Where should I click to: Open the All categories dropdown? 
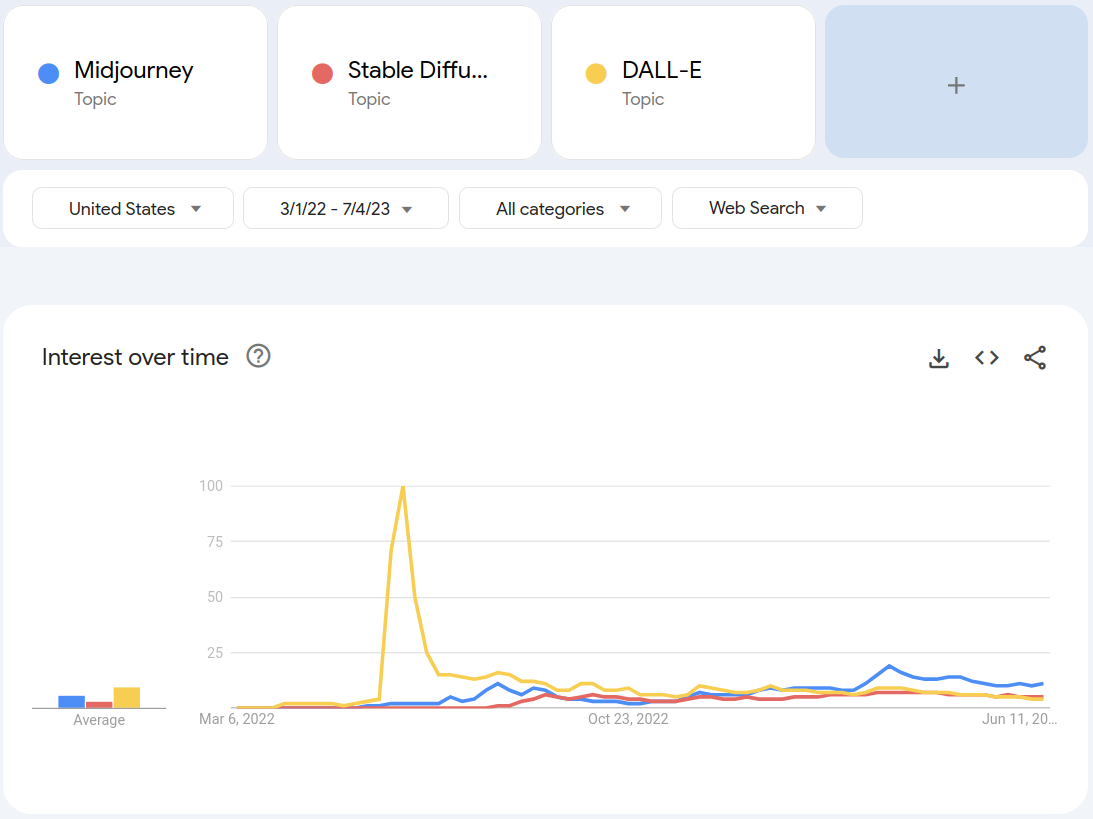click(x=560, y=208)
